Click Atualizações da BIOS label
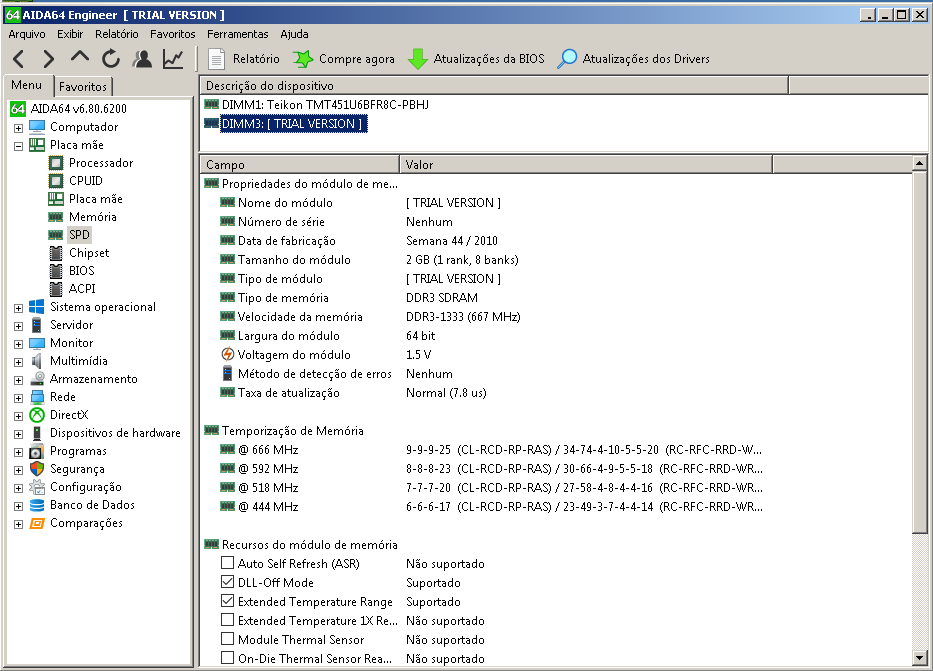 pyautogui.click(x=489, y=59)
